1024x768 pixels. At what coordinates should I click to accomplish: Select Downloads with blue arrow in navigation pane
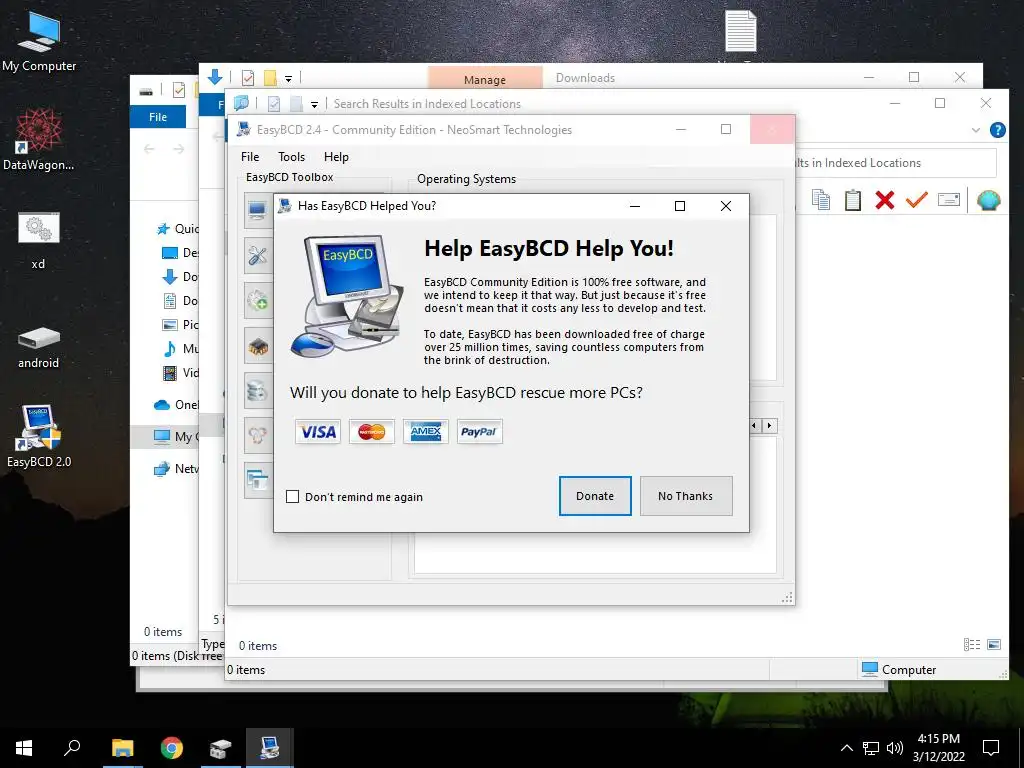coord(180,277)
